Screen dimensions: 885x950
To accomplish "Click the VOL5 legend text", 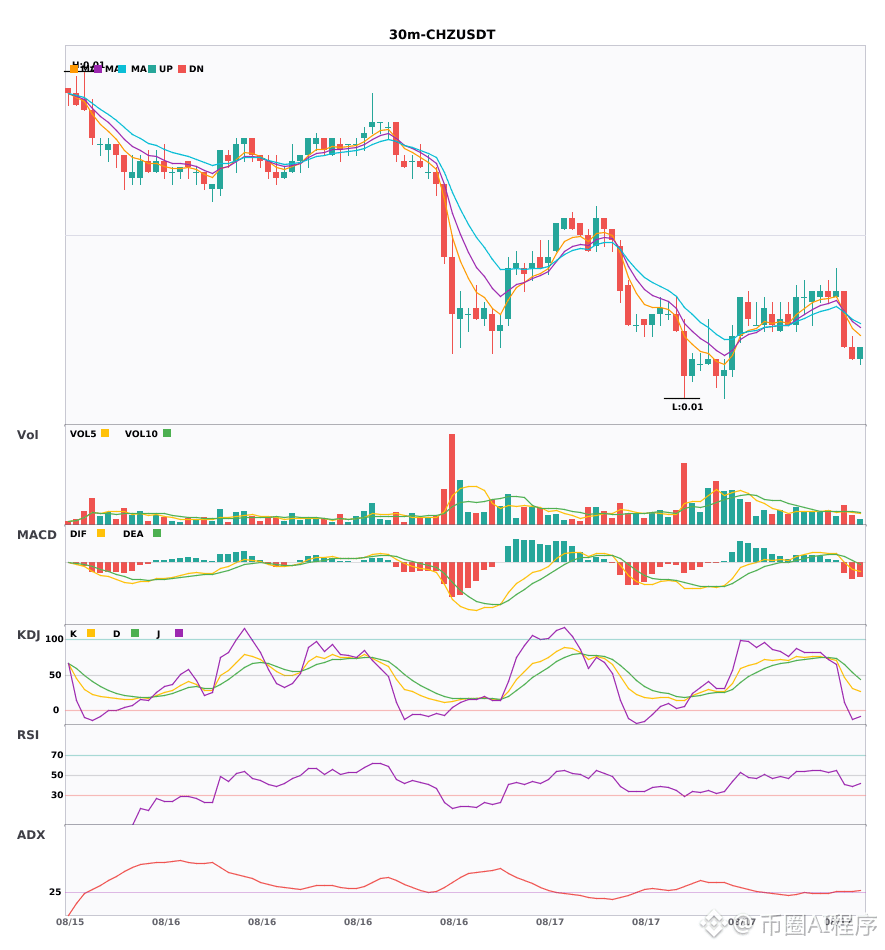I will point(83,434).
